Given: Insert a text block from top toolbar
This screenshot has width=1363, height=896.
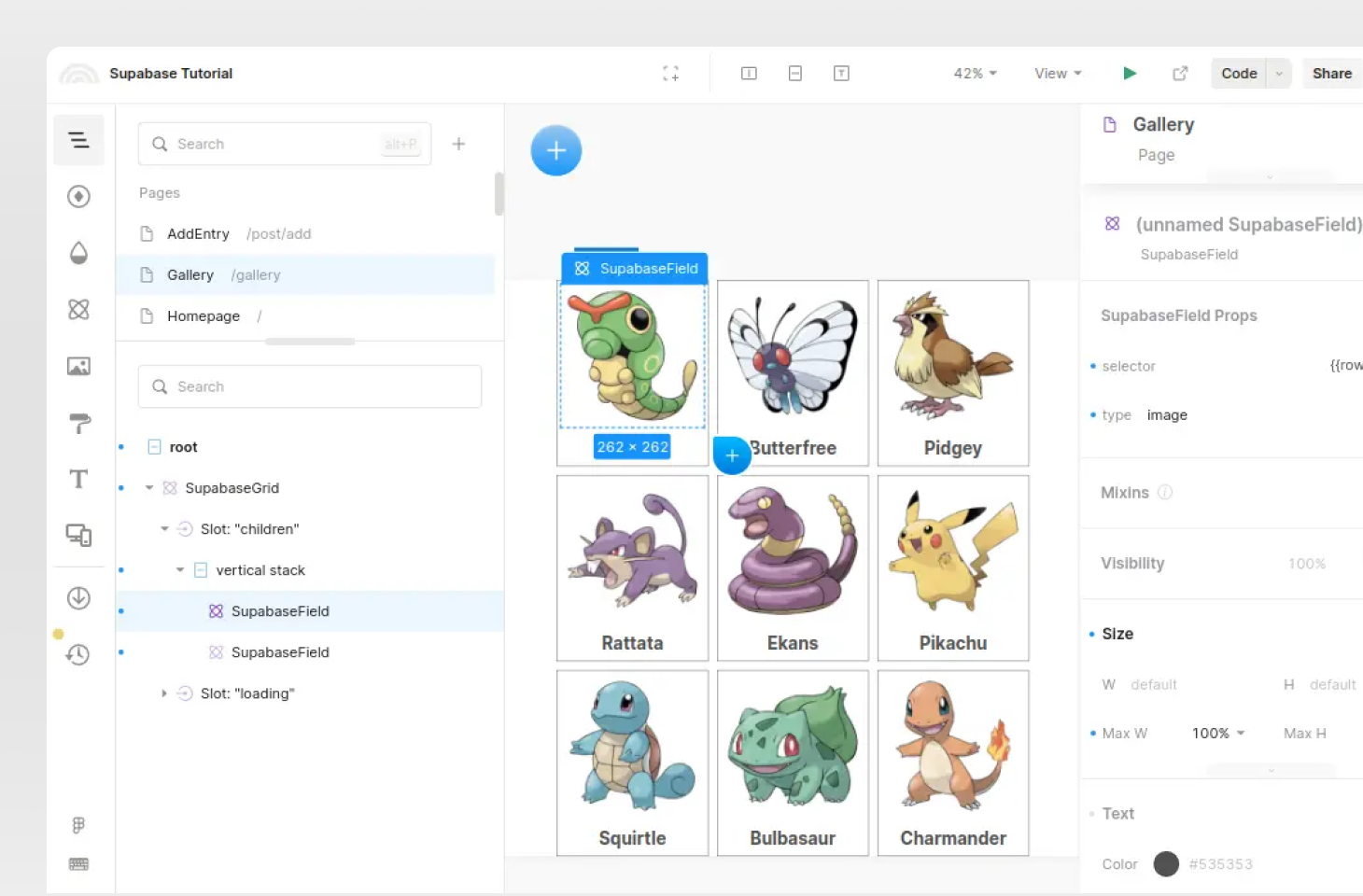Looking at the screenshot, I should (841, 73).
